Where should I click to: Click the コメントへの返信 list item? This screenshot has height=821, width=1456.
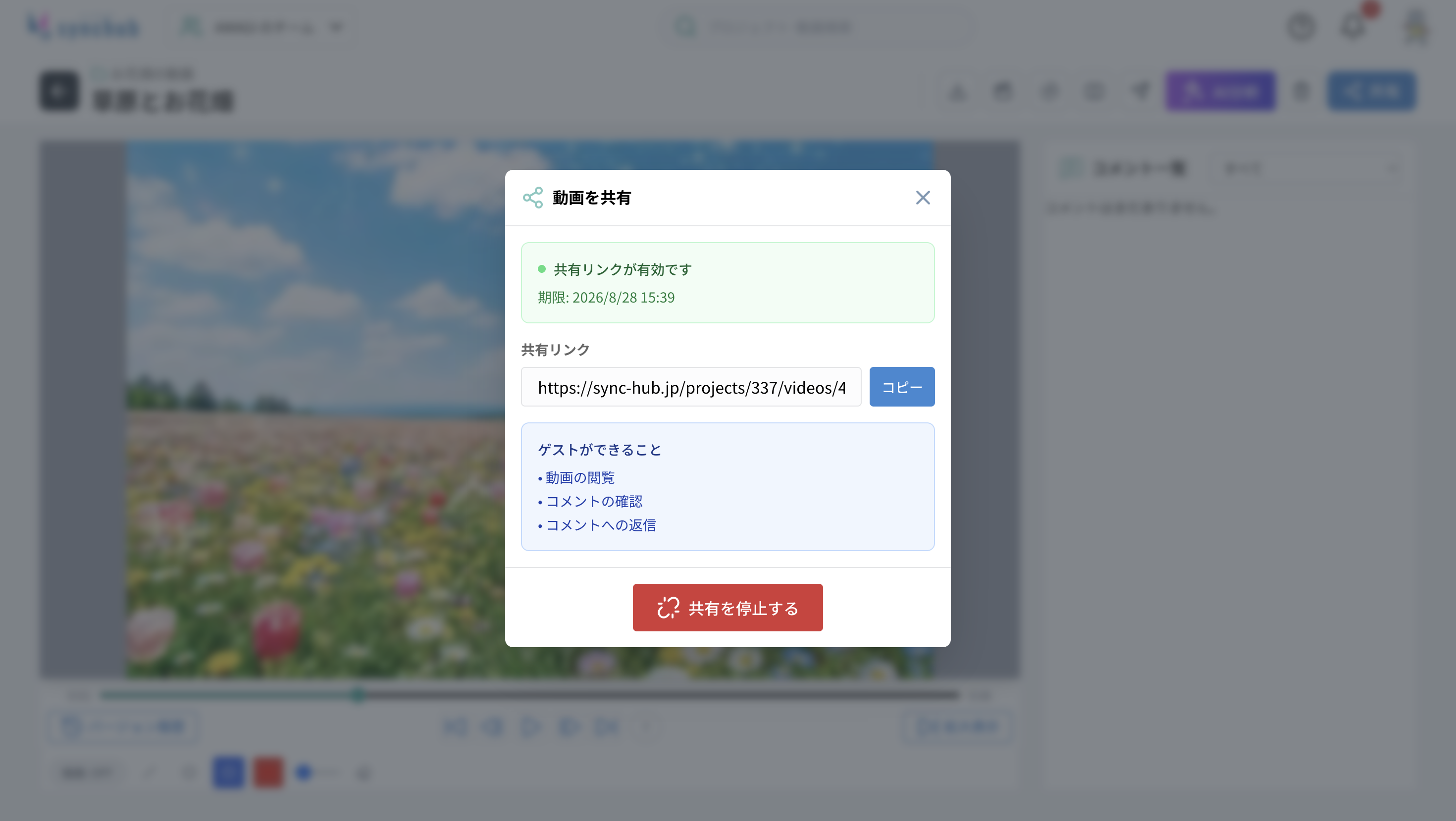[600, 525]
